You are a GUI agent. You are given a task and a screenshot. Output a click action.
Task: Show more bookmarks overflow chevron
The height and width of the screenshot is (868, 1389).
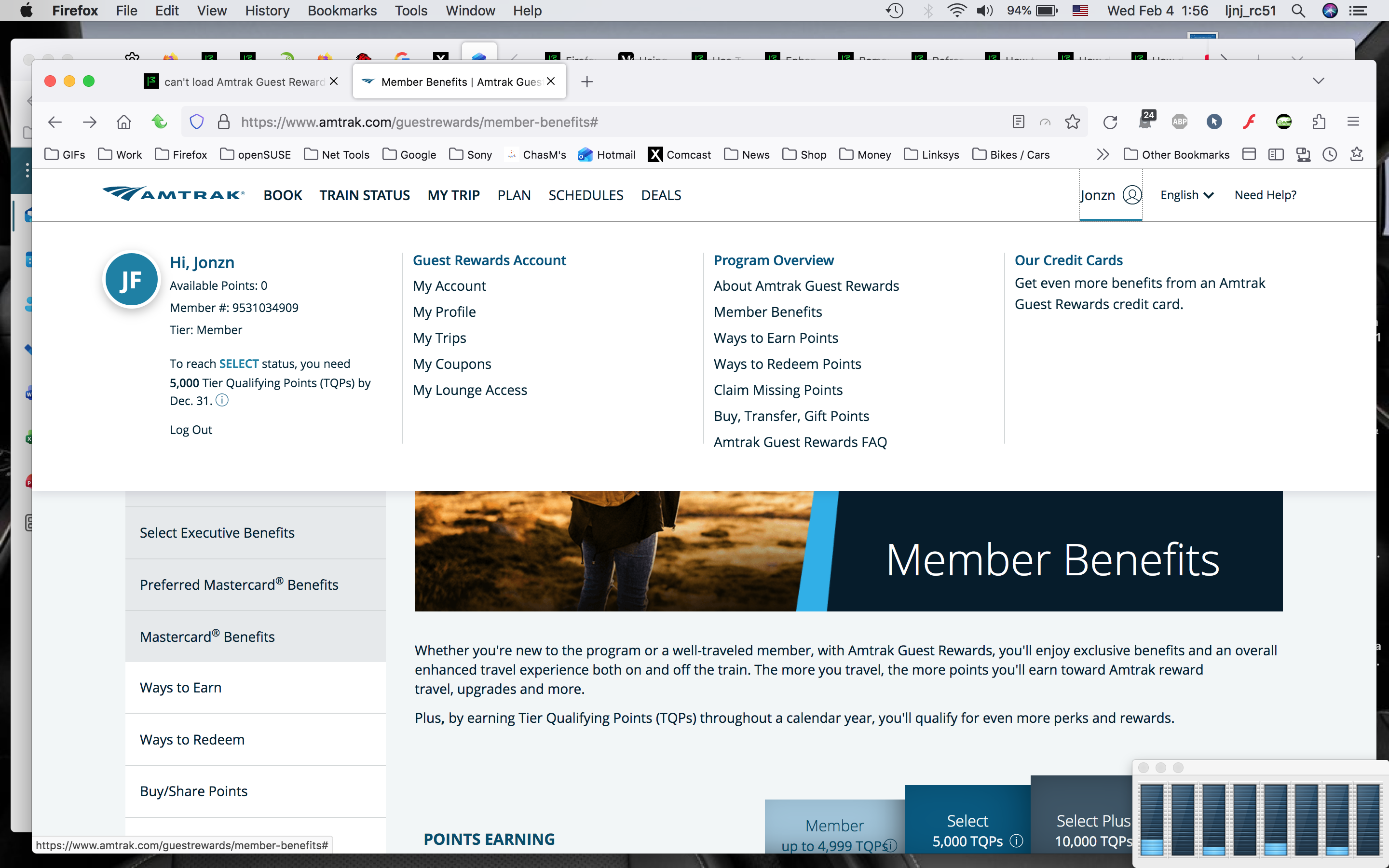(1103, 154)
